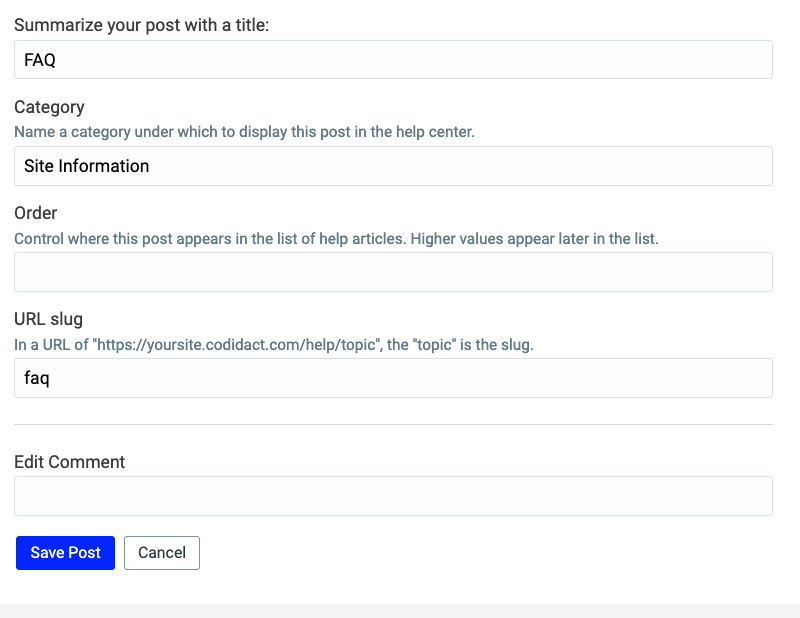Cancel editing the post
The image size is (800, 618).
click(x=162, y=553)
